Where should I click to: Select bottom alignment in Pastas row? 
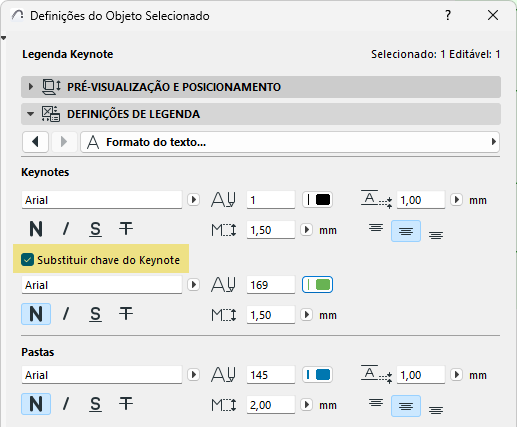pyautogui.click(x=436, y=410)
